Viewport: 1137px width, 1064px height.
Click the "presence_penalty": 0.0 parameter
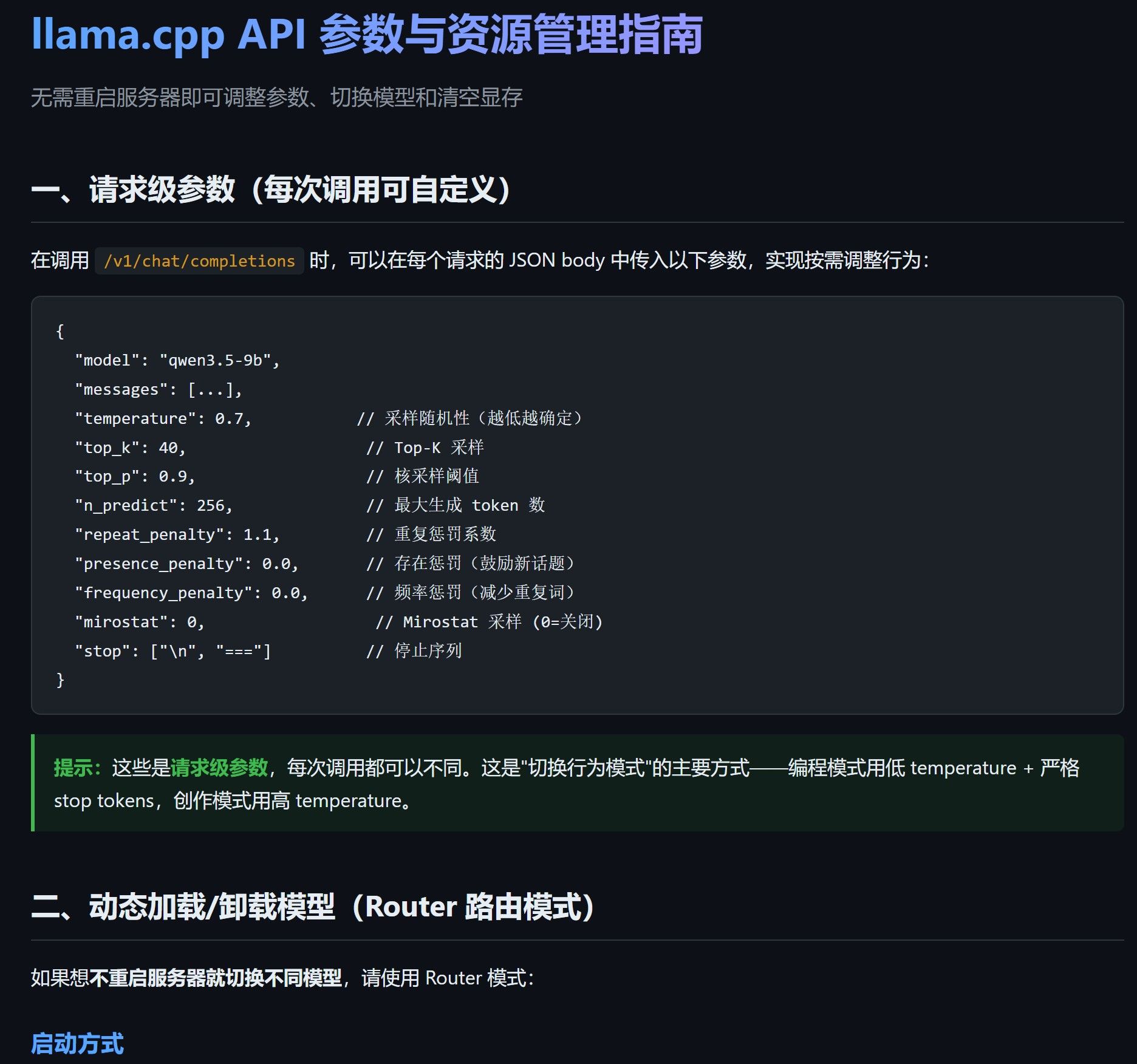pyautogui.click(x=187, y=564)
